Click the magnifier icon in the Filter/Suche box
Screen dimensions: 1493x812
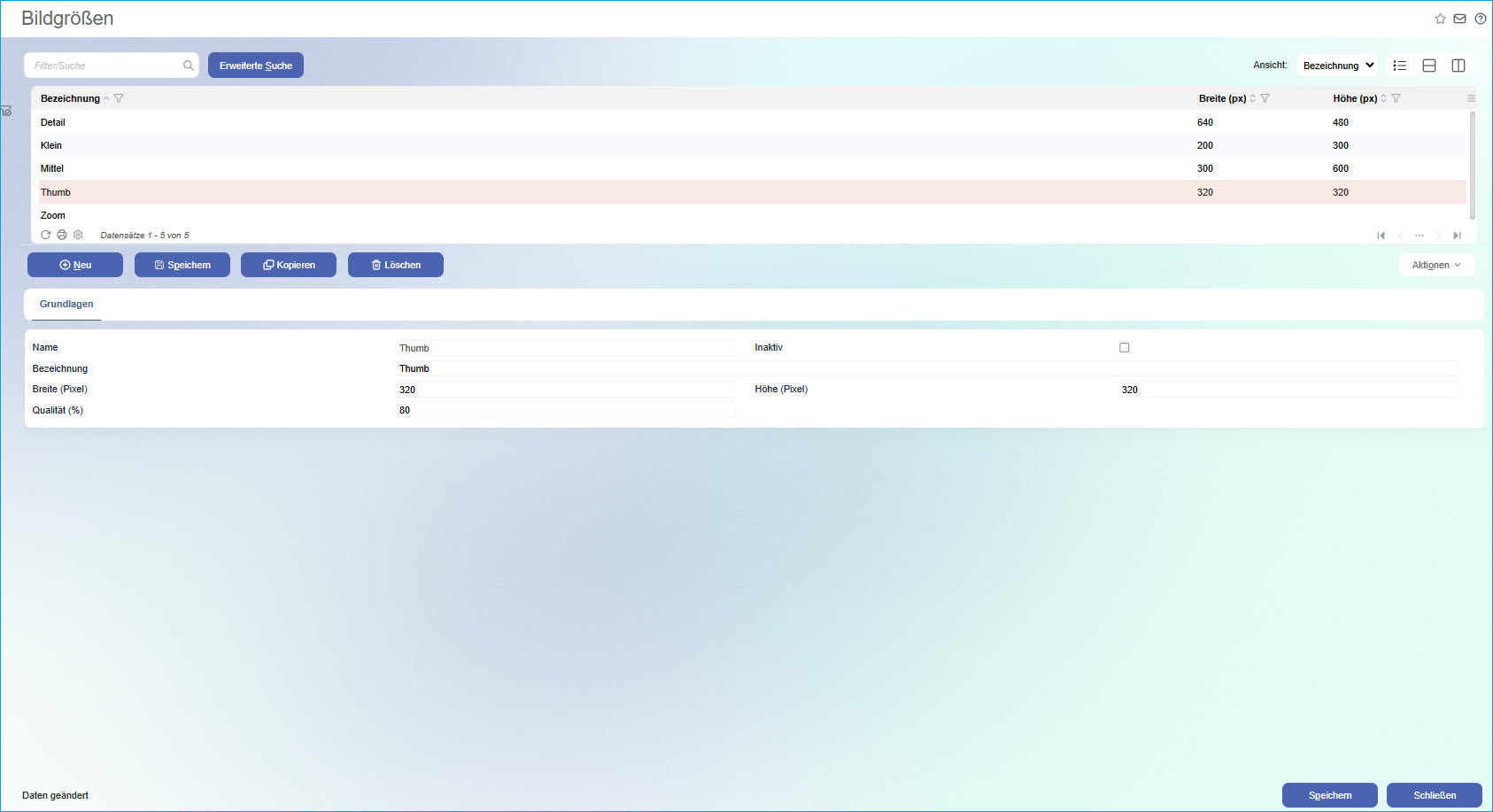pos(189,66)
